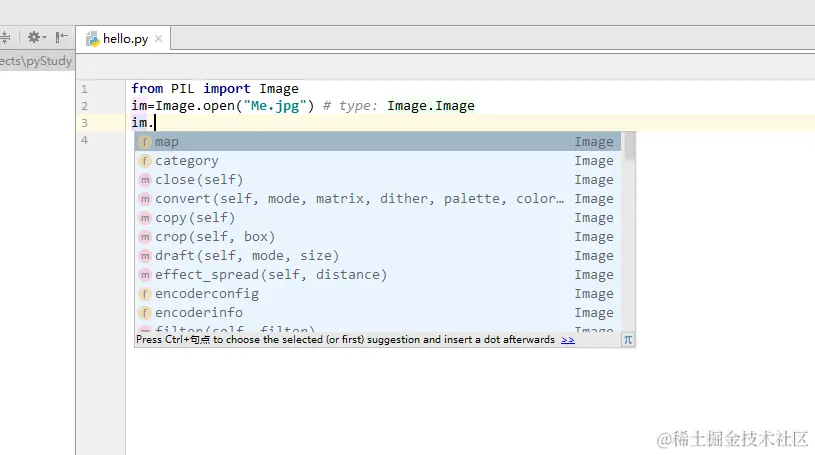
Task: Open the settings gear dropdown in project panel
Action: tap(36, 37)
